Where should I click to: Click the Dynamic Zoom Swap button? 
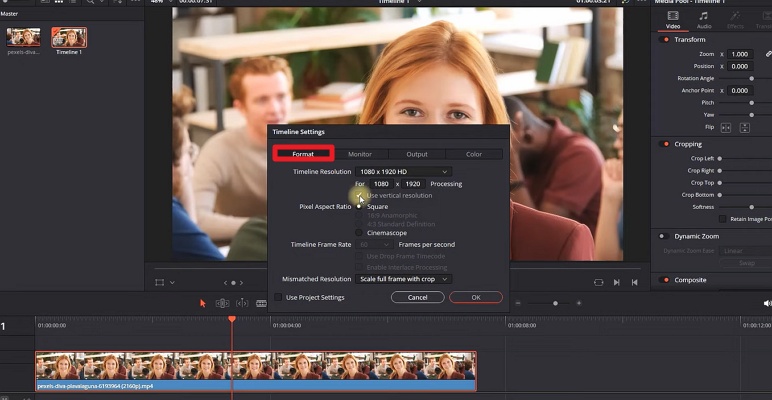pyautogui.click(x=746, y=263)
